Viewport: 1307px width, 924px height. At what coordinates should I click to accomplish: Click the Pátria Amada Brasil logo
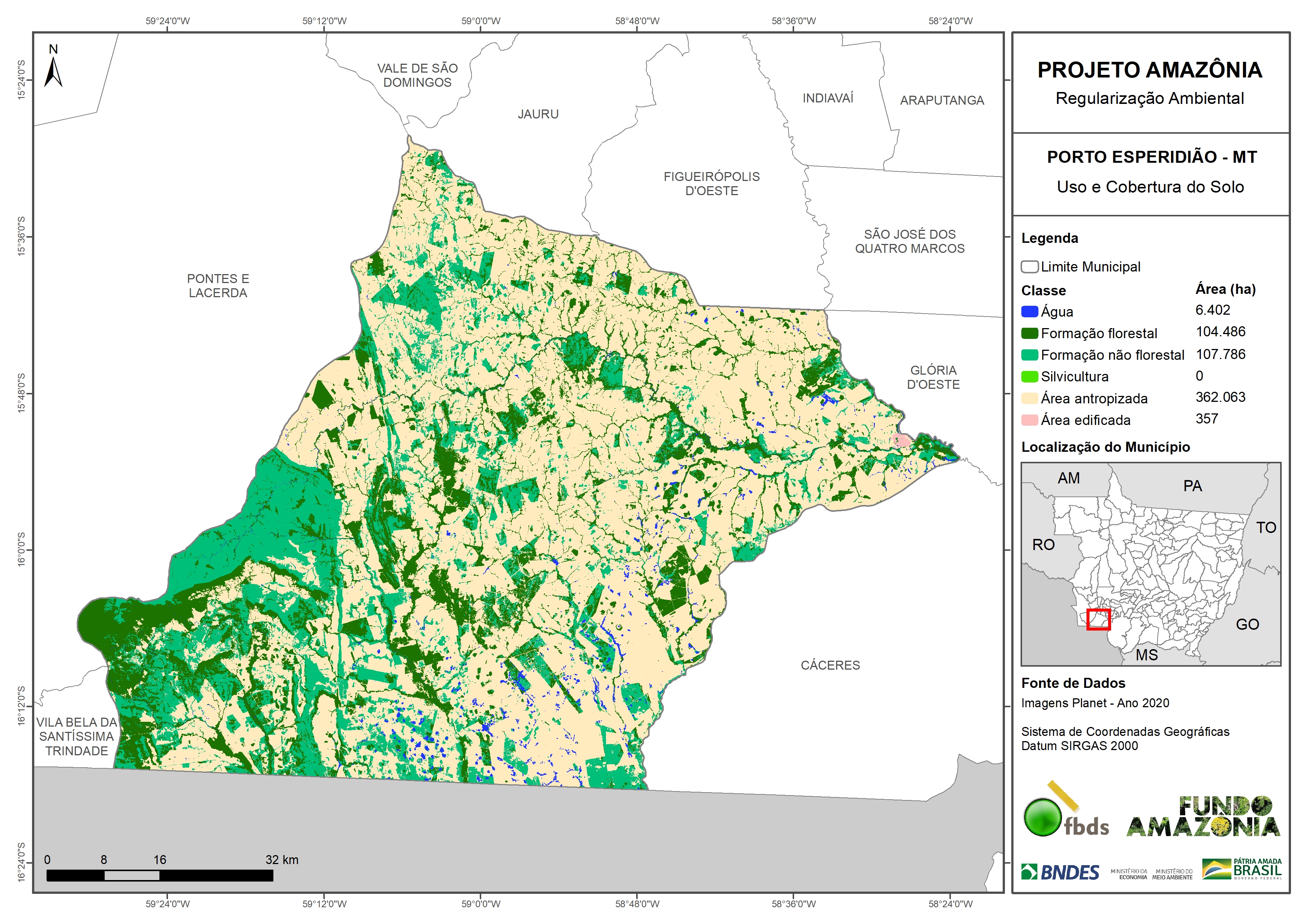(x=1241, y=869)
